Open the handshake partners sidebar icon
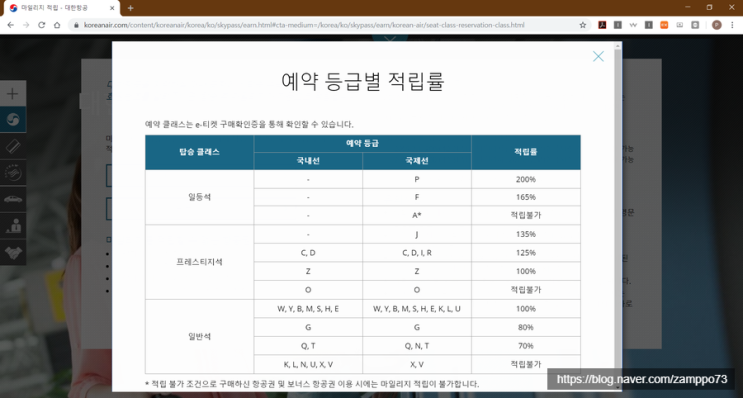 tap(12, 252)
